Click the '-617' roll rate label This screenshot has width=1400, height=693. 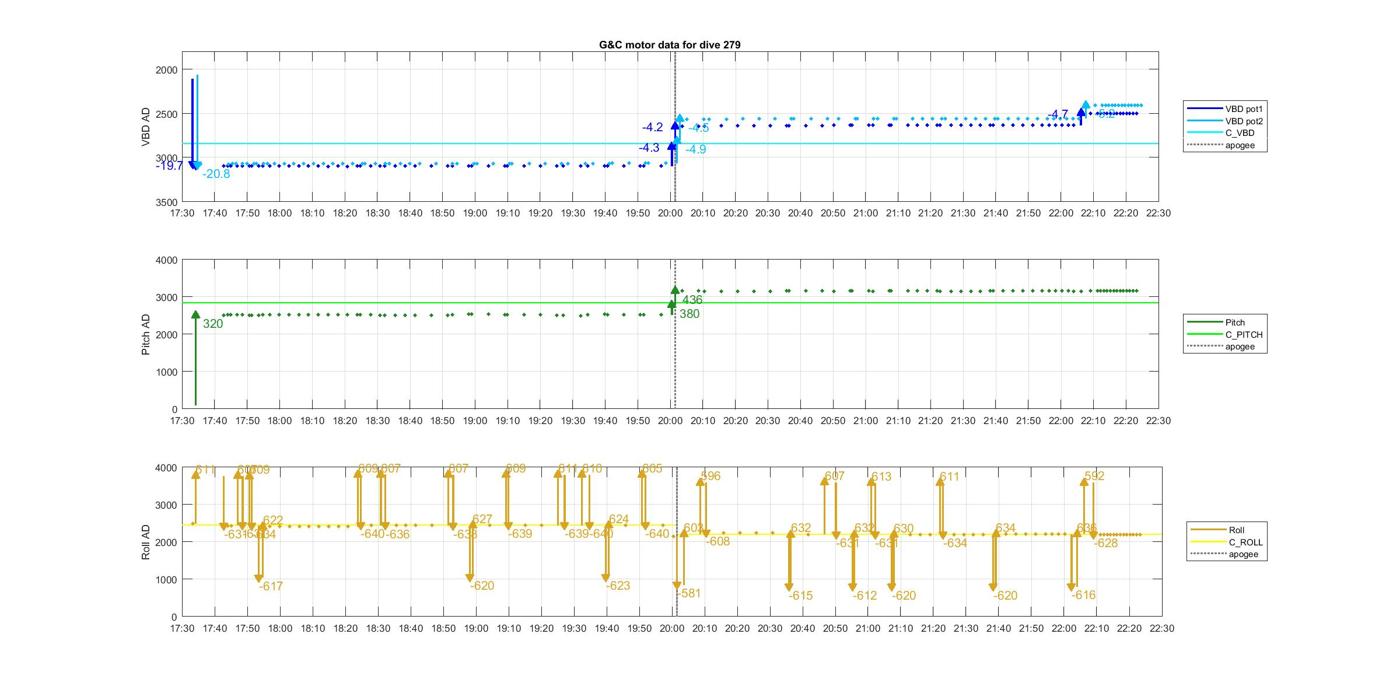tap(271, 587)
